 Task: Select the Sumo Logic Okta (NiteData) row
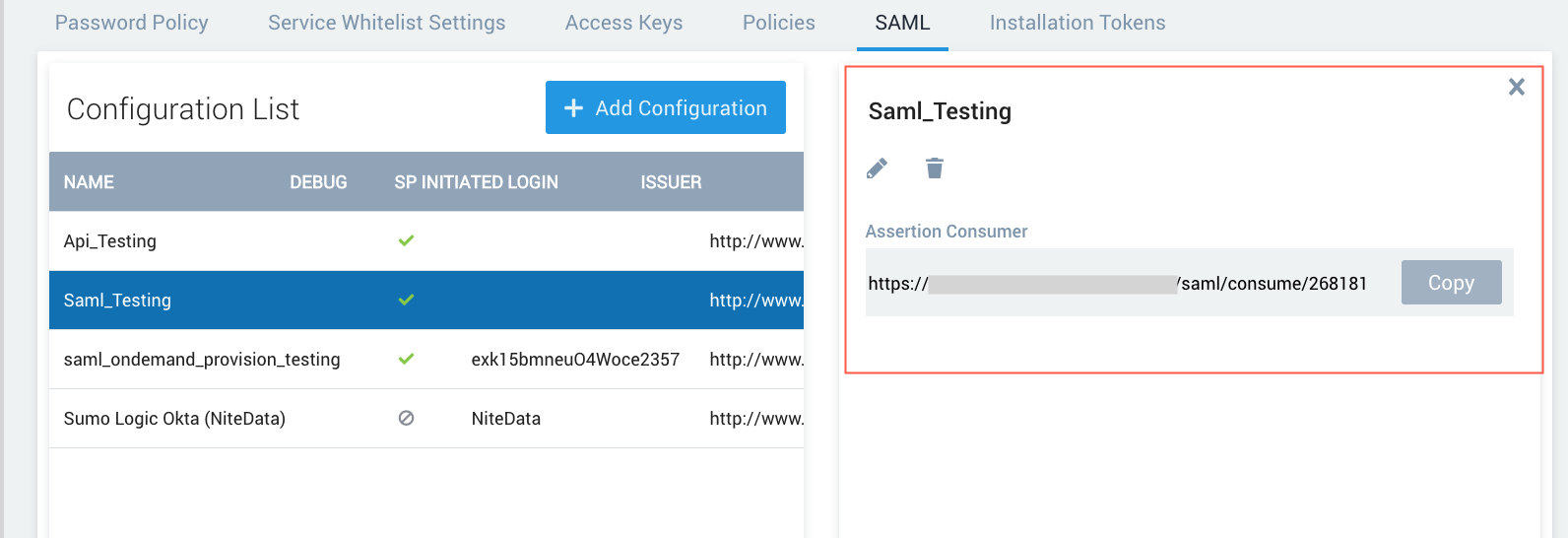coord(174,419)
